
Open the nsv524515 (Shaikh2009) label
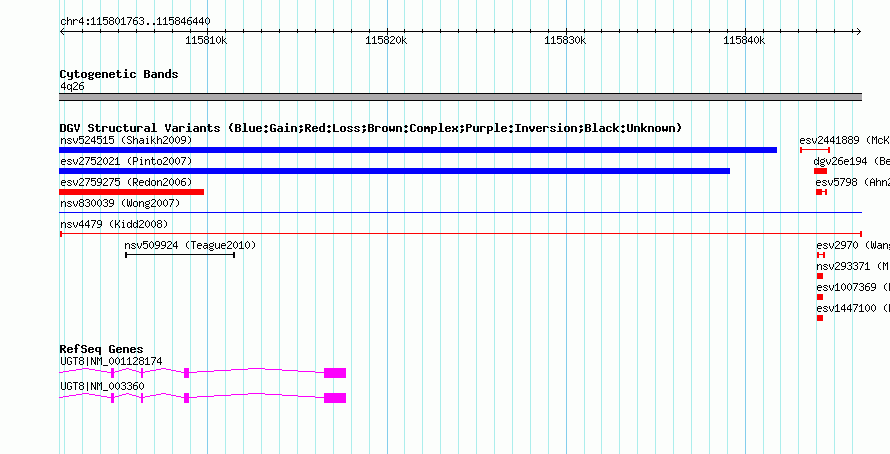click(126, 140)
